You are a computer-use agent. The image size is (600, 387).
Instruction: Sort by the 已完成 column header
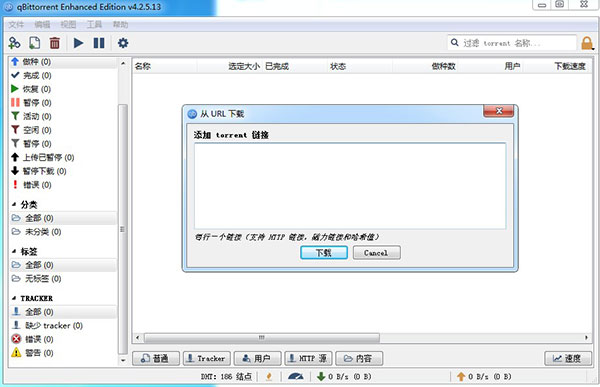click(x=295, y=66)
